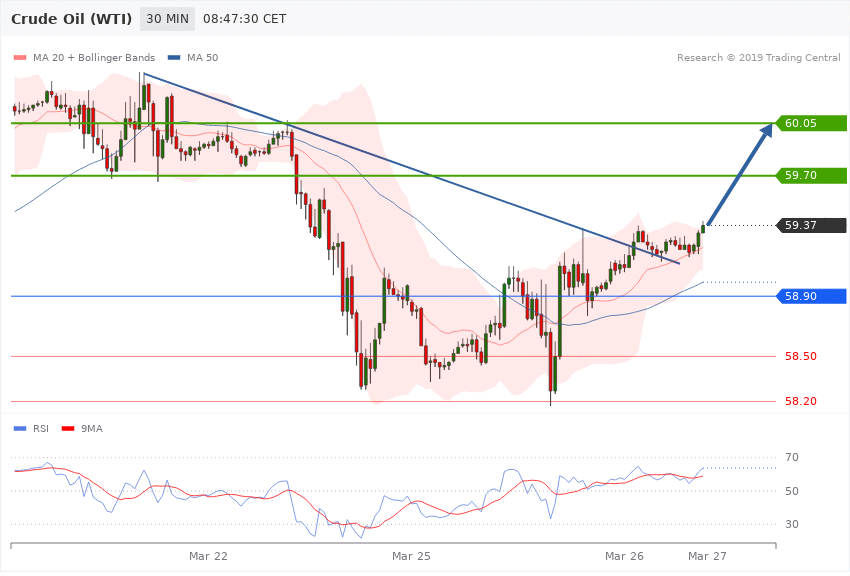Click the Crude Oil (WTI) chart title
The image size is (850, 576).
(71, 19)
